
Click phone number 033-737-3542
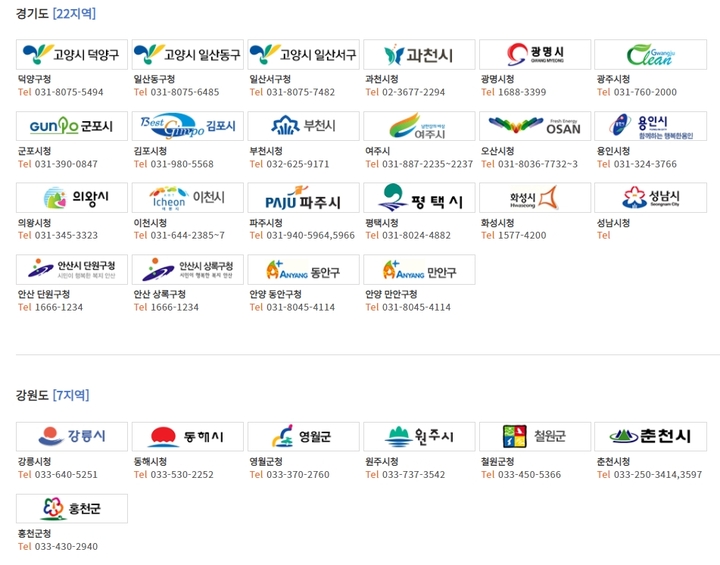(x=413, y=475)
